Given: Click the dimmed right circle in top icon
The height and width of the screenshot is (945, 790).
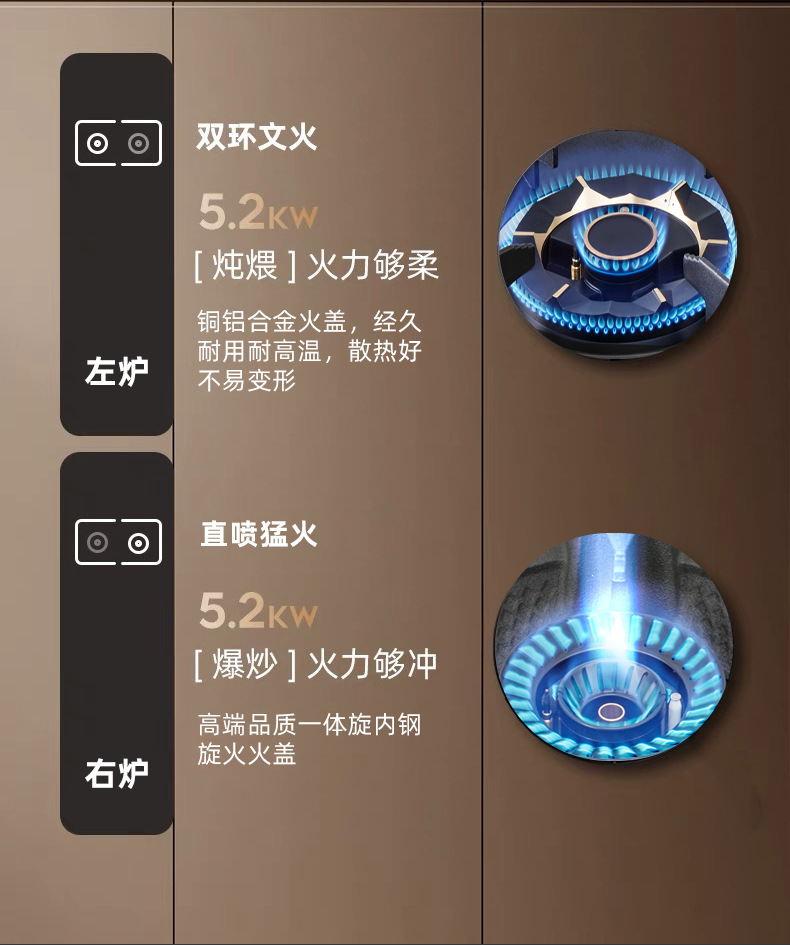Looking at the screenshot, I should (139, 143).
